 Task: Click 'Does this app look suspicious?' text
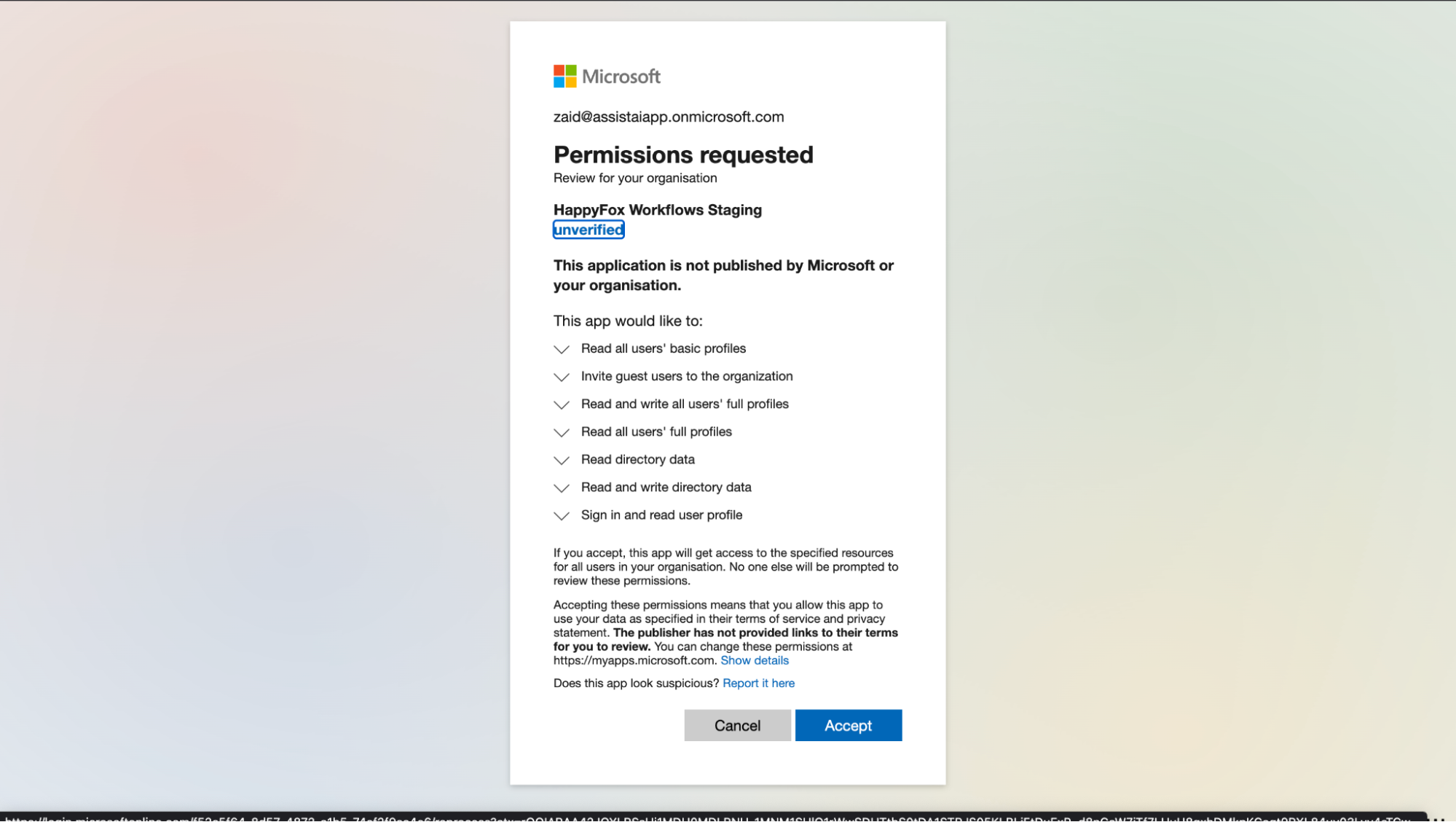point(636,683)
